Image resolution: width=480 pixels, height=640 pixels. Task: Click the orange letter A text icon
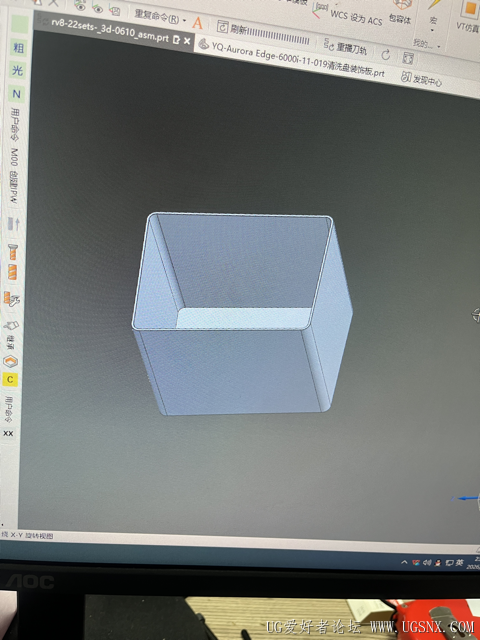point(198,23)
